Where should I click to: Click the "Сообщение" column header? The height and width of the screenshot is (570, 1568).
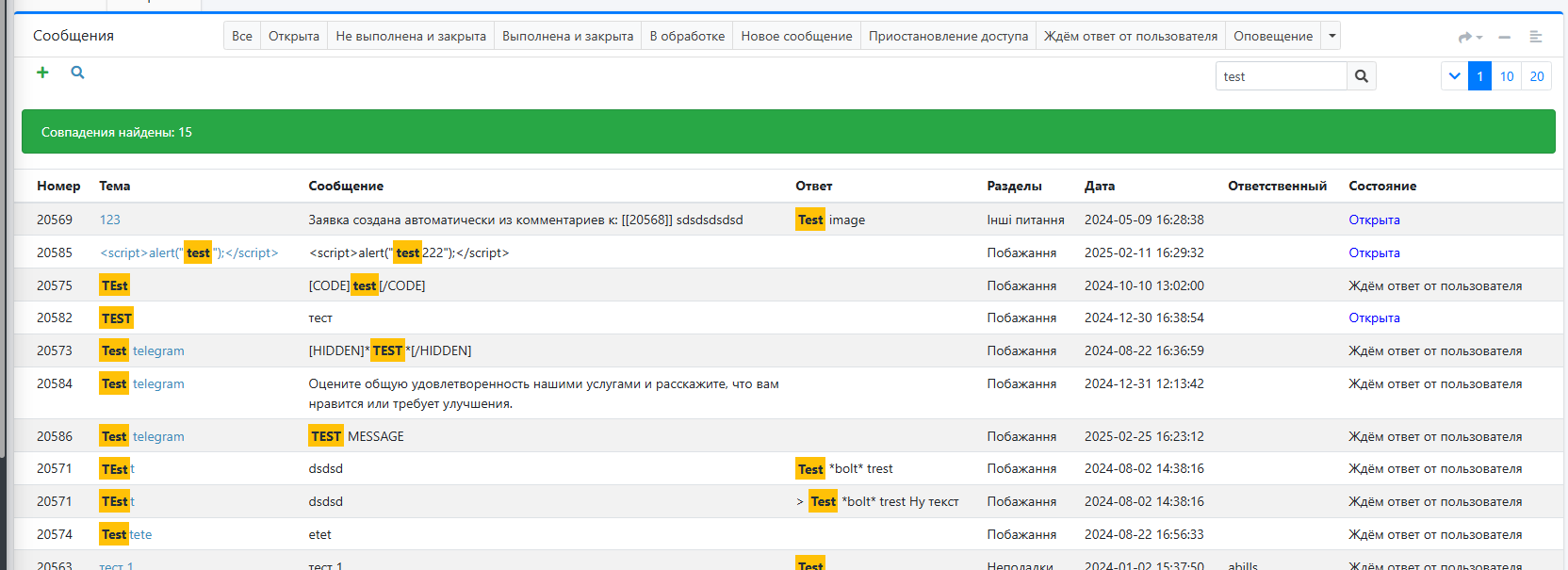[x=346, y=186]
